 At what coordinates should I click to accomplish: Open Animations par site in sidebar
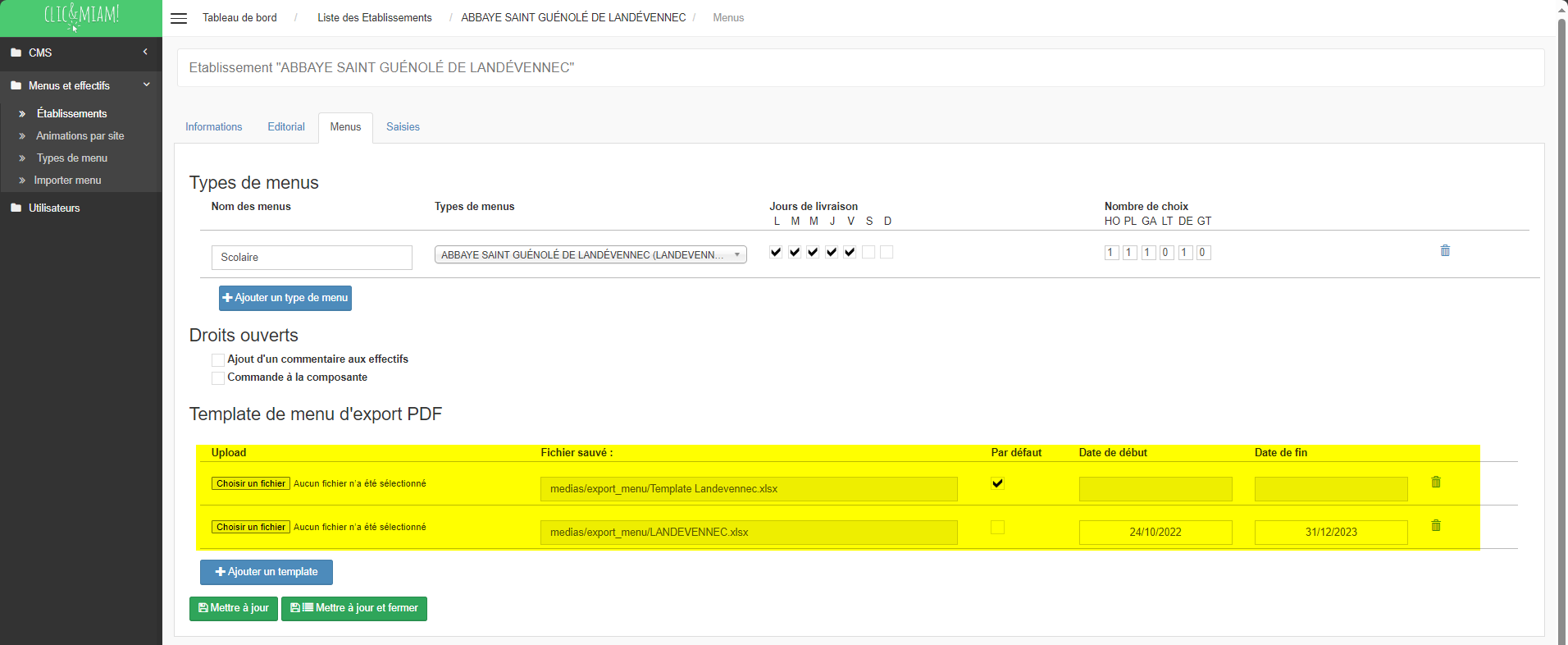point(80,135)
